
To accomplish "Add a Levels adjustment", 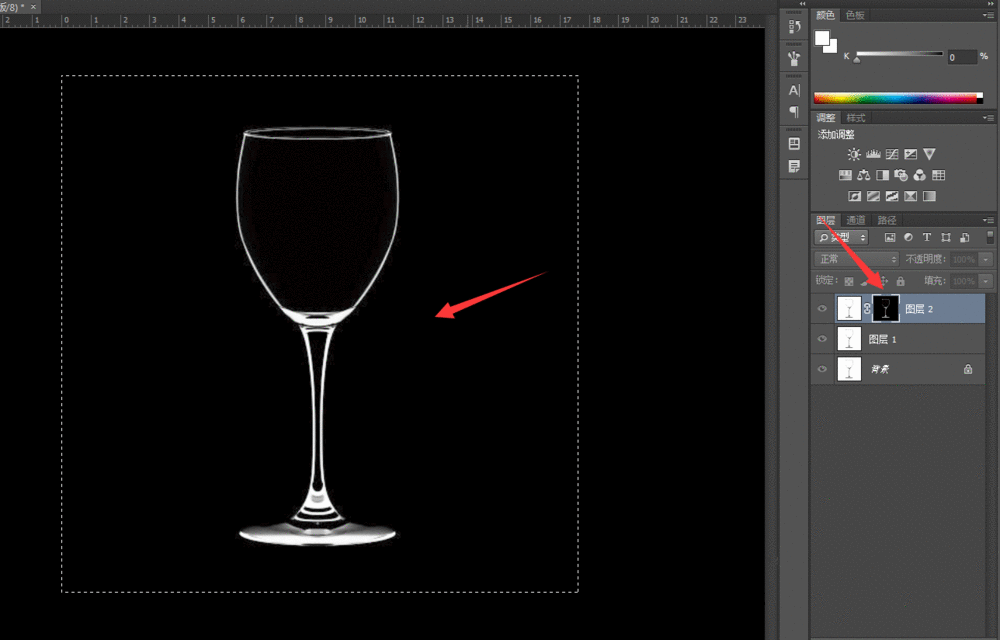I will pyautogui.click(x=873, y=154).
